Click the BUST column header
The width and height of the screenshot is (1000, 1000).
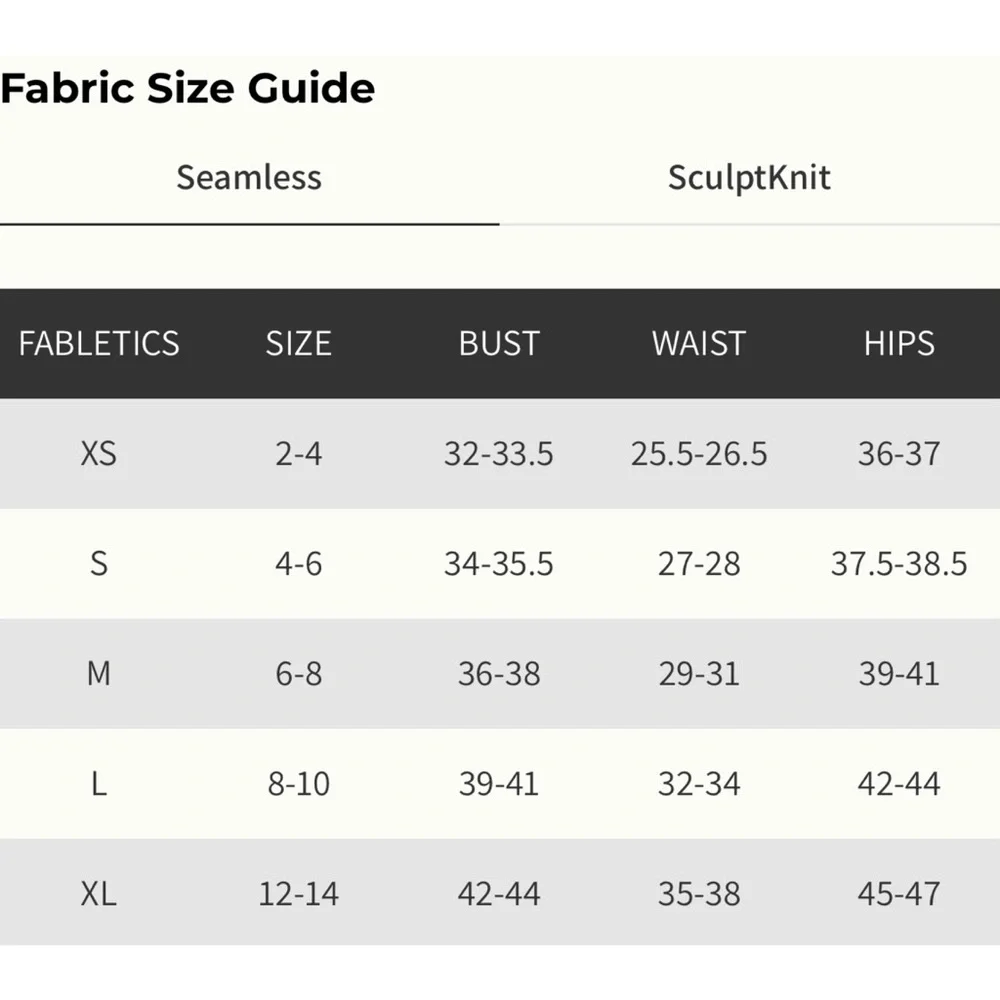(498, 344)
